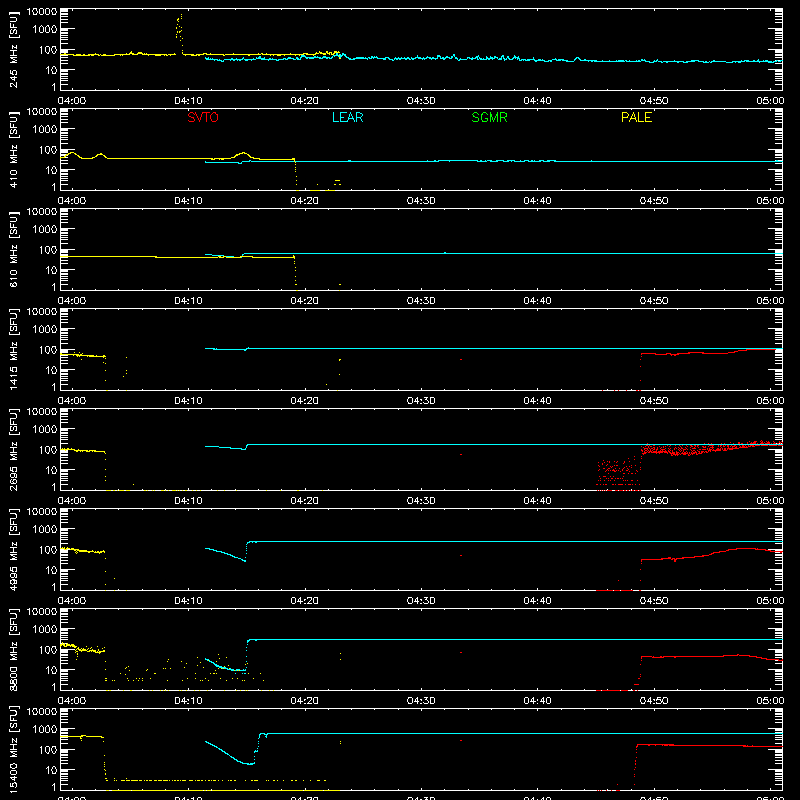Click the 10000 y-axis value on the 15400 MHz panel
800x800 pixels.
coord(42,712)
